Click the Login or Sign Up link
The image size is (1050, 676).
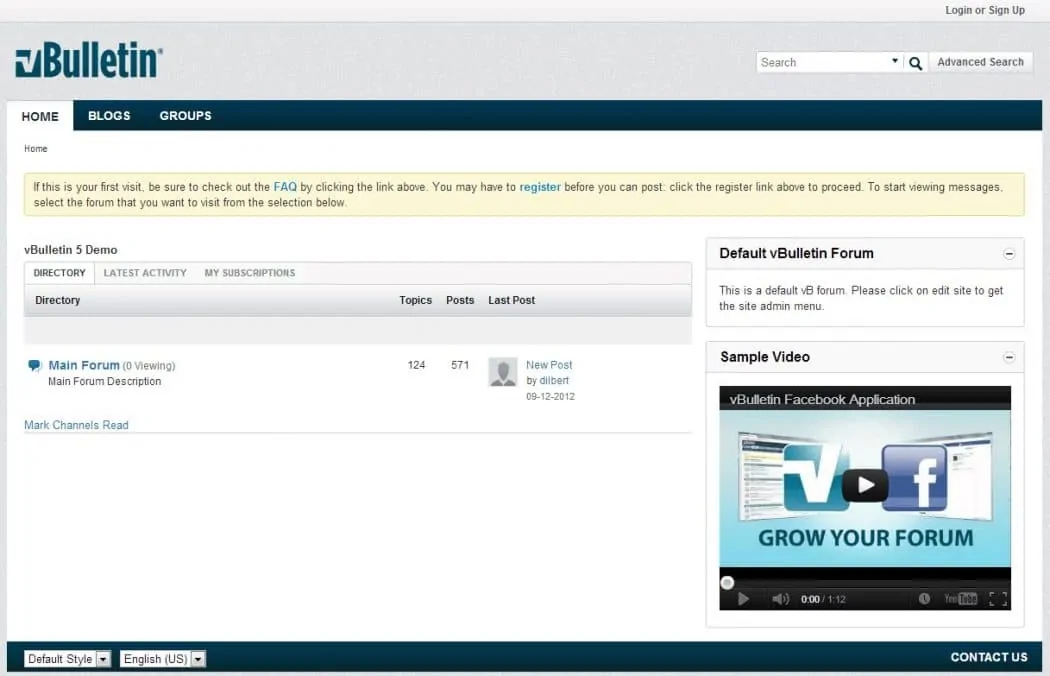point(984,11)
